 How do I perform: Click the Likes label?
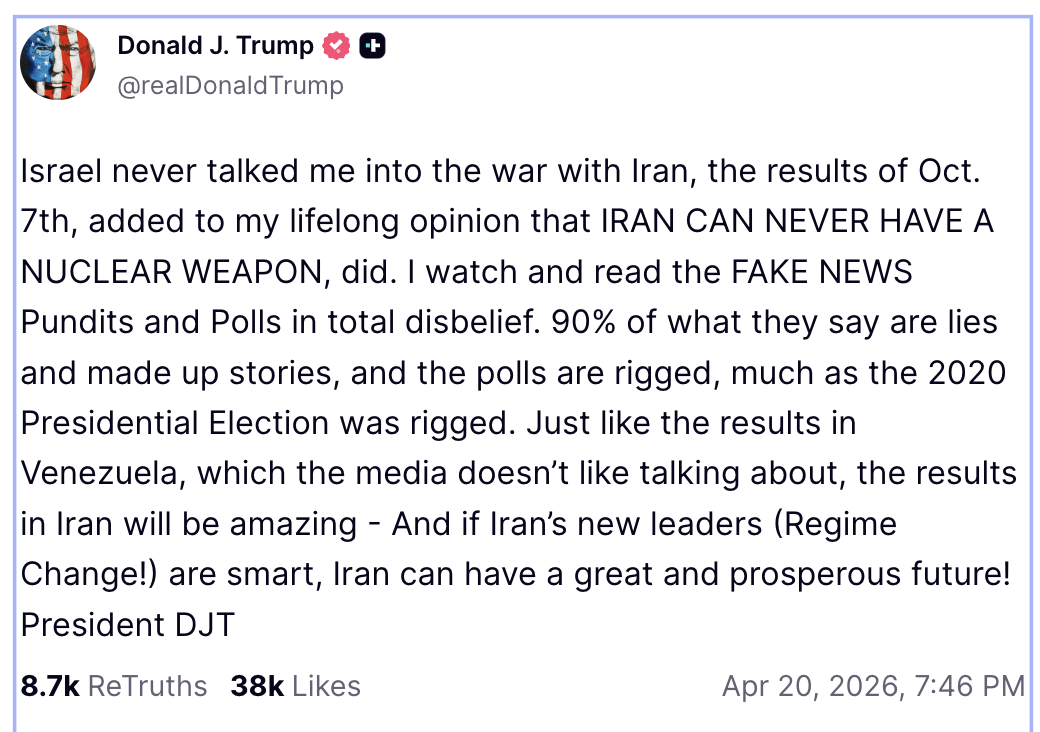pos(326,686)
